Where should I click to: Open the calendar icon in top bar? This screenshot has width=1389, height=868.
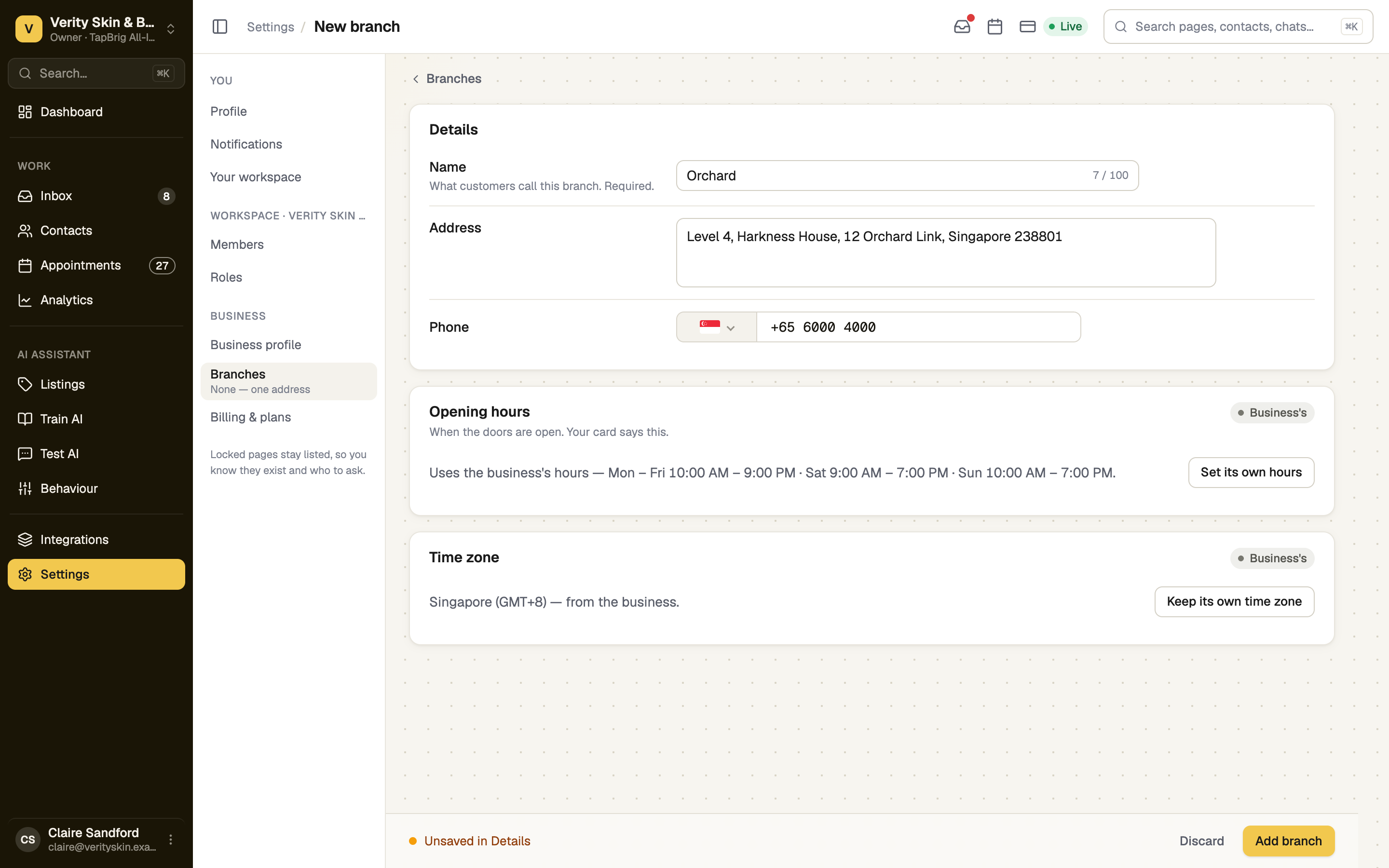point(994,27)
